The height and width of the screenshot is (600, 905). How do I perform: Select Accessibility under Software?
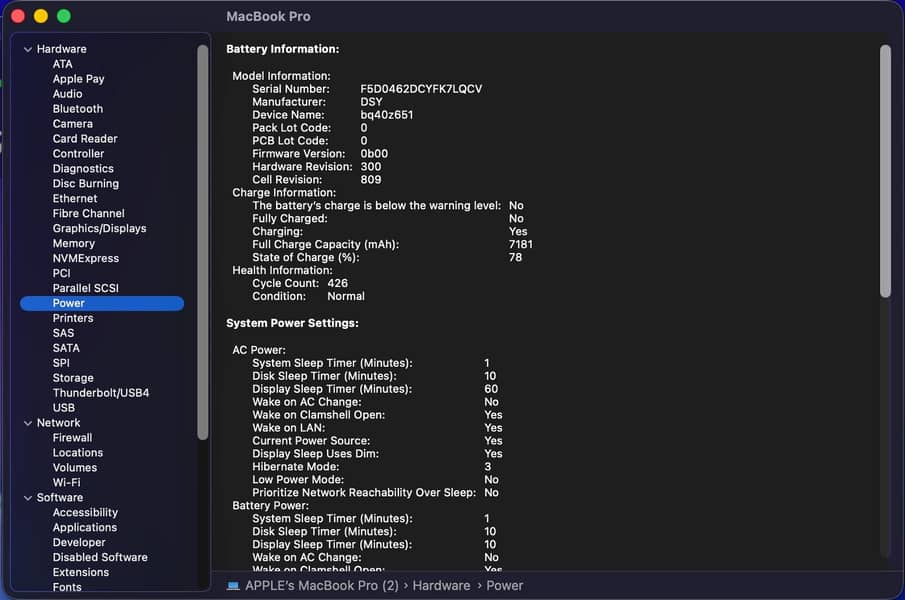click(85, 513)
